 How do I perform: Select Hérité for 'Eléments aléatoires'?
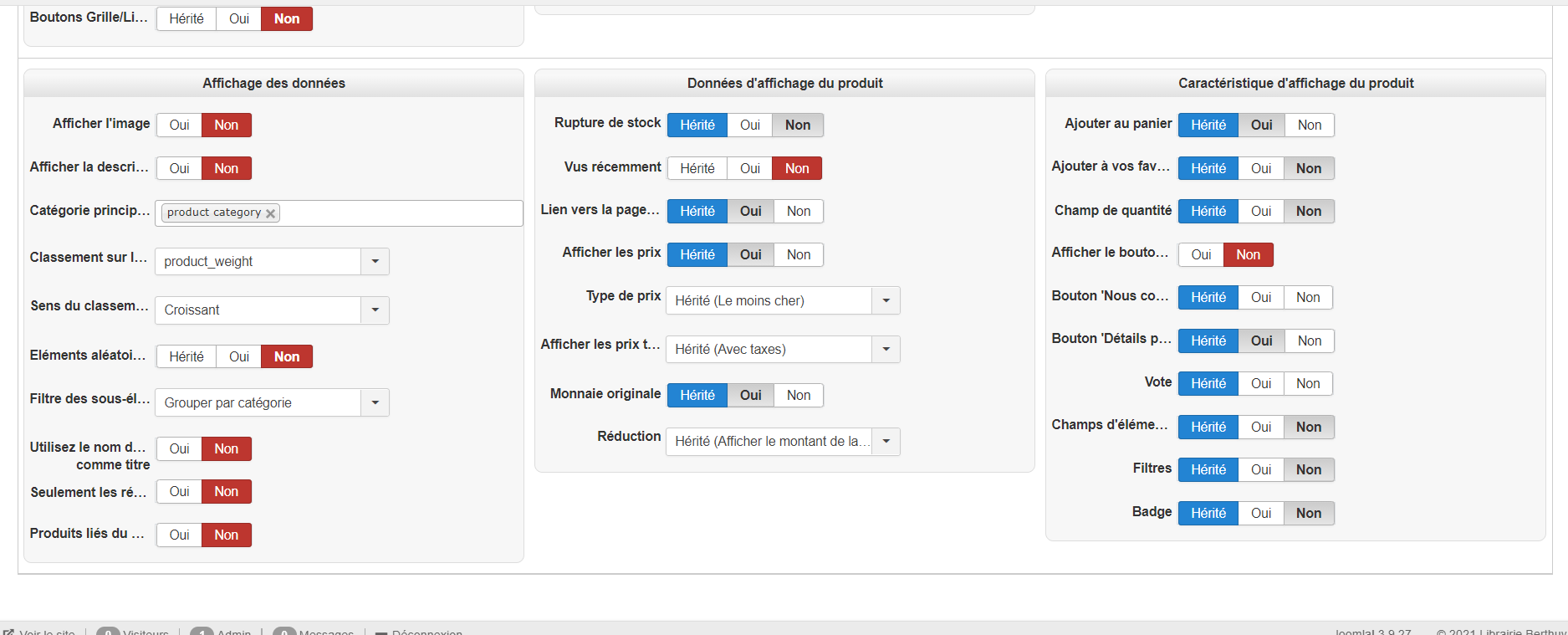click(186, 357)
